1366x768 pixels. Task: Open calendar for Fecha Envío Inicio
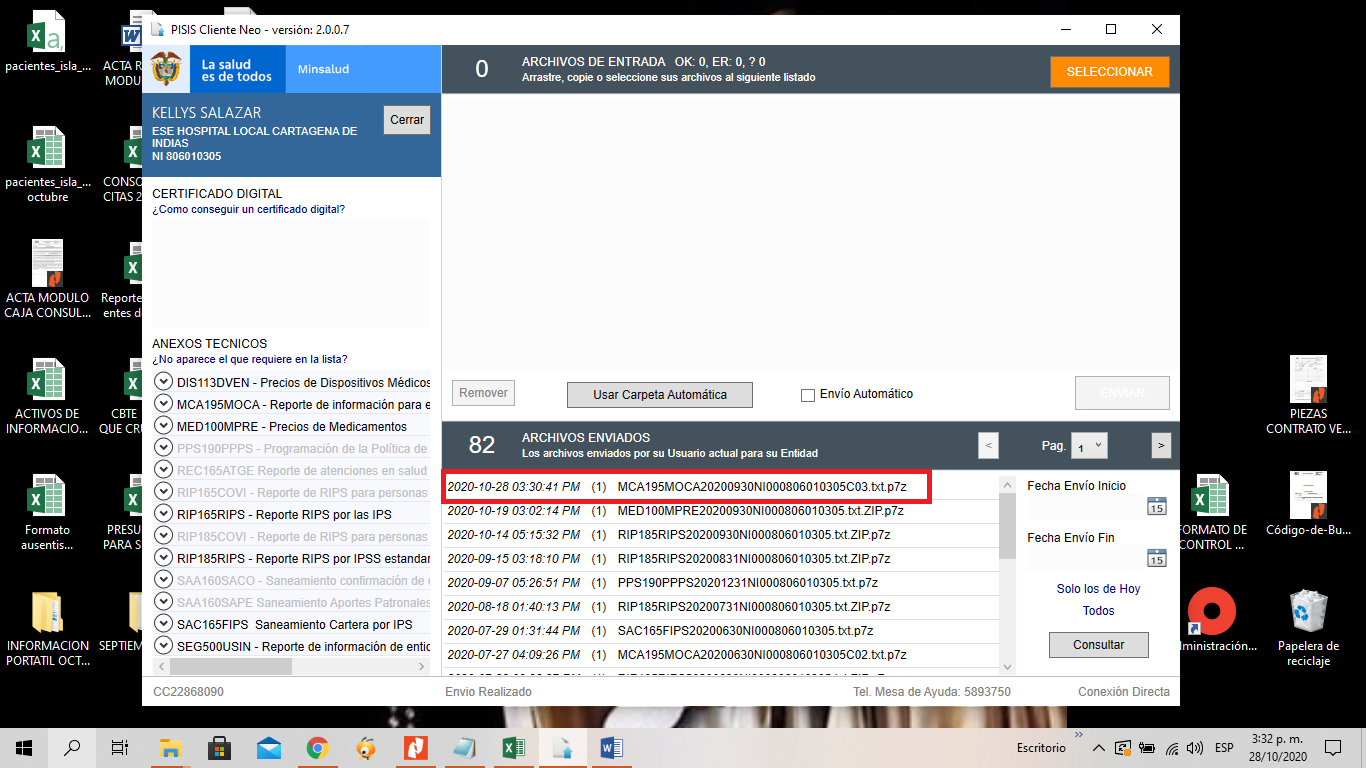click(1156, 506)
